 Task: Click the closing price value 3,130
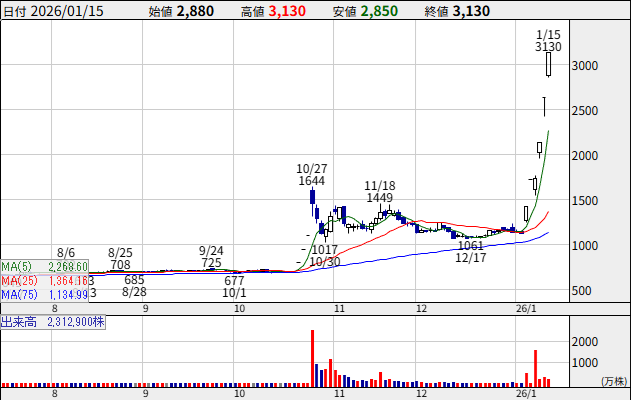[x=471, y=11]
